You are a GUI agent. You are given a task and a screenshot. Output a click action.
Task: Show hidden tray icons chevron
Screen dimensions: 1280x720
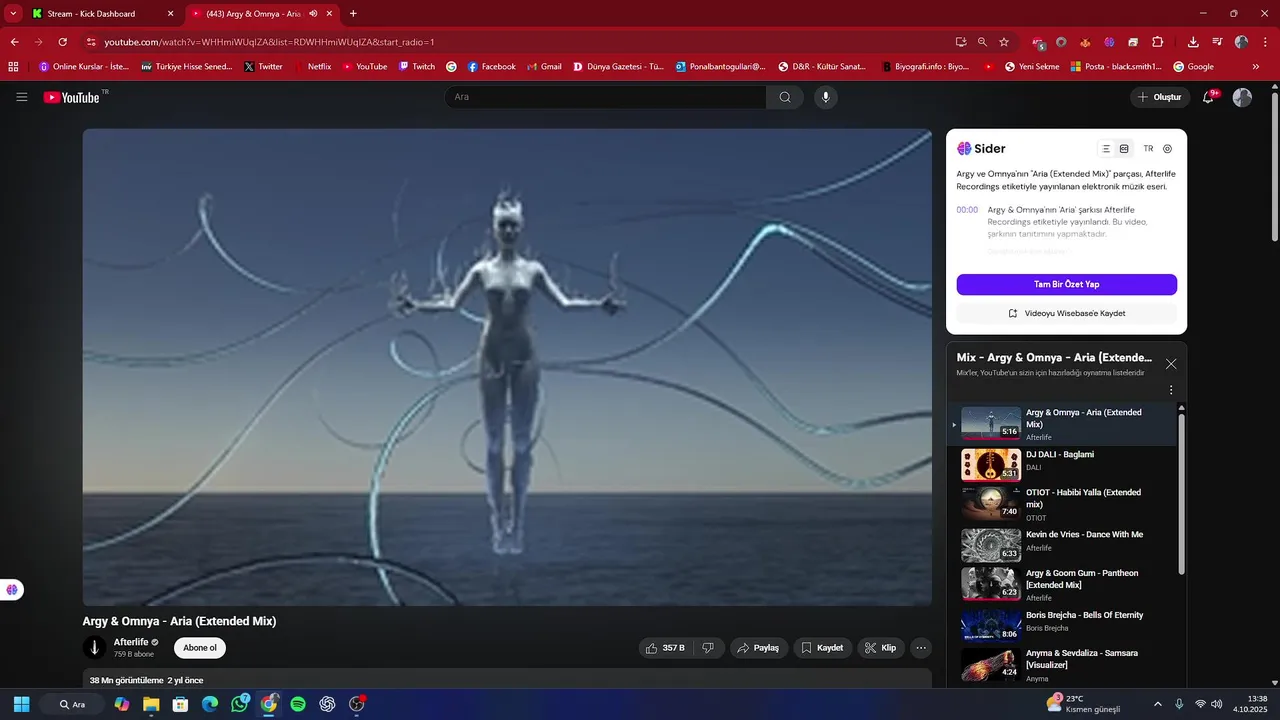[x=1158, y=704]
